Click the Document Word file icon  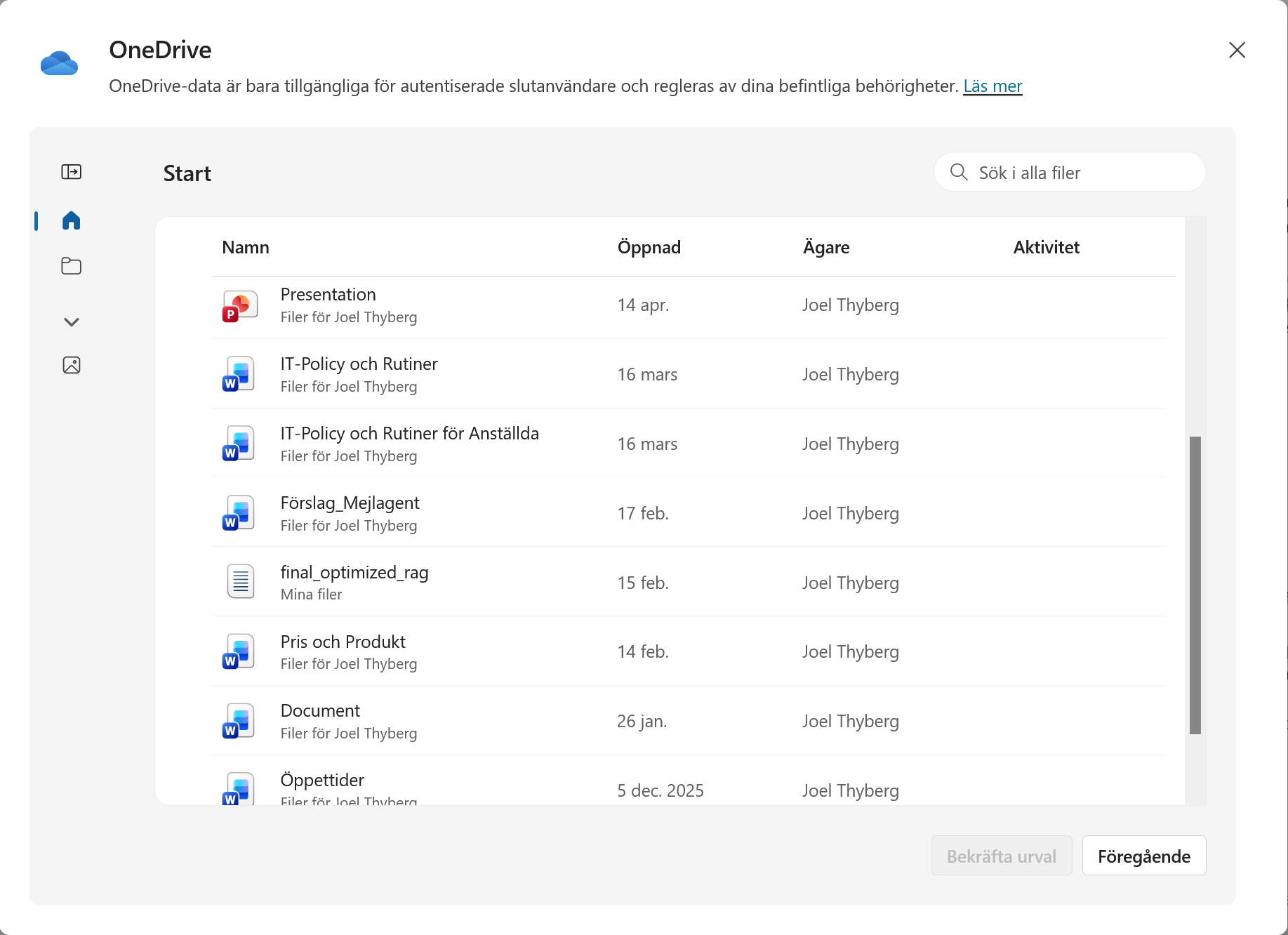click(239, 722)
